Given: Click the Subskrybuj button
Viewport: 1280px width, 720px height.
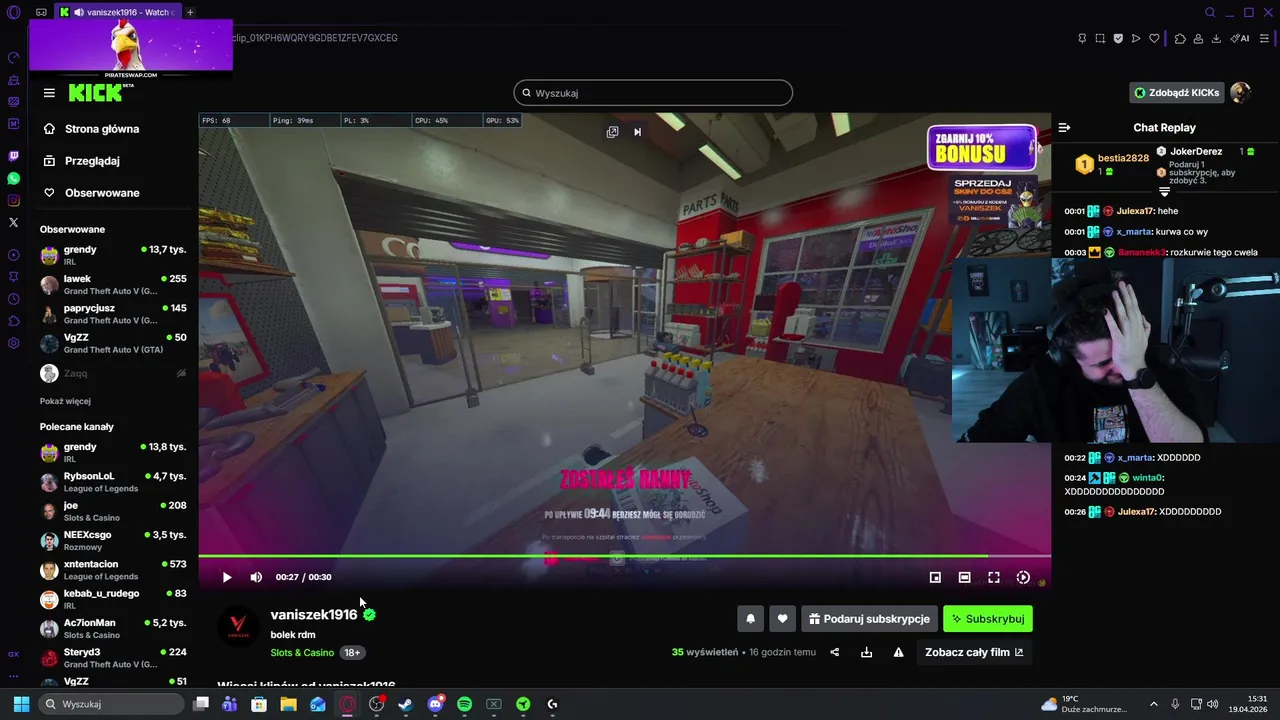Looking at the screenshot, I should tap(988, 619).
